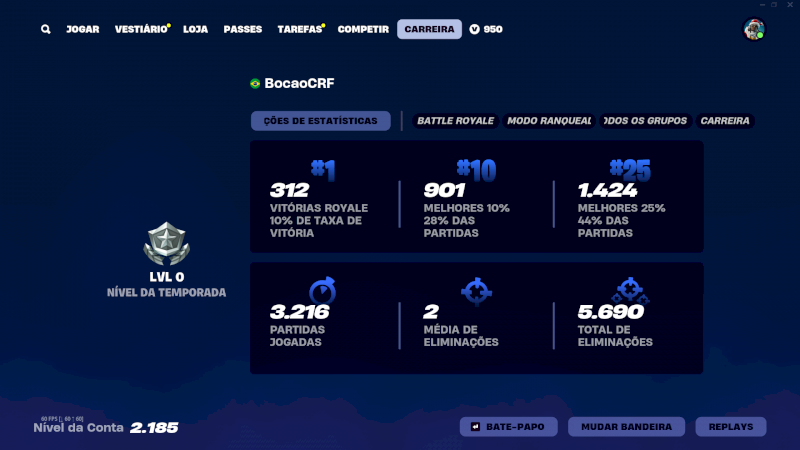800x450 pixels.
Task: Open the Bate-Papo chat button
Action: 509,427
